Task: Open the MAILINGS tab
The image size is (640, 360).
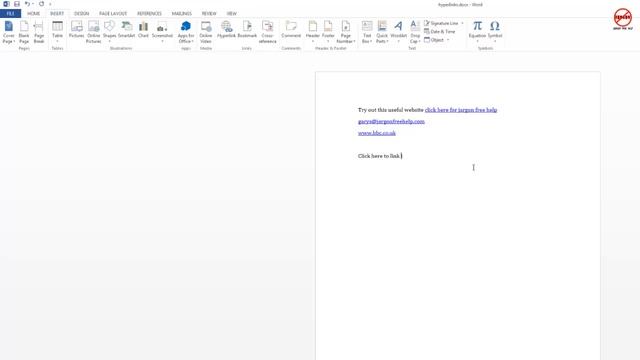Action: pyautogui.click(x=182, y=13)
